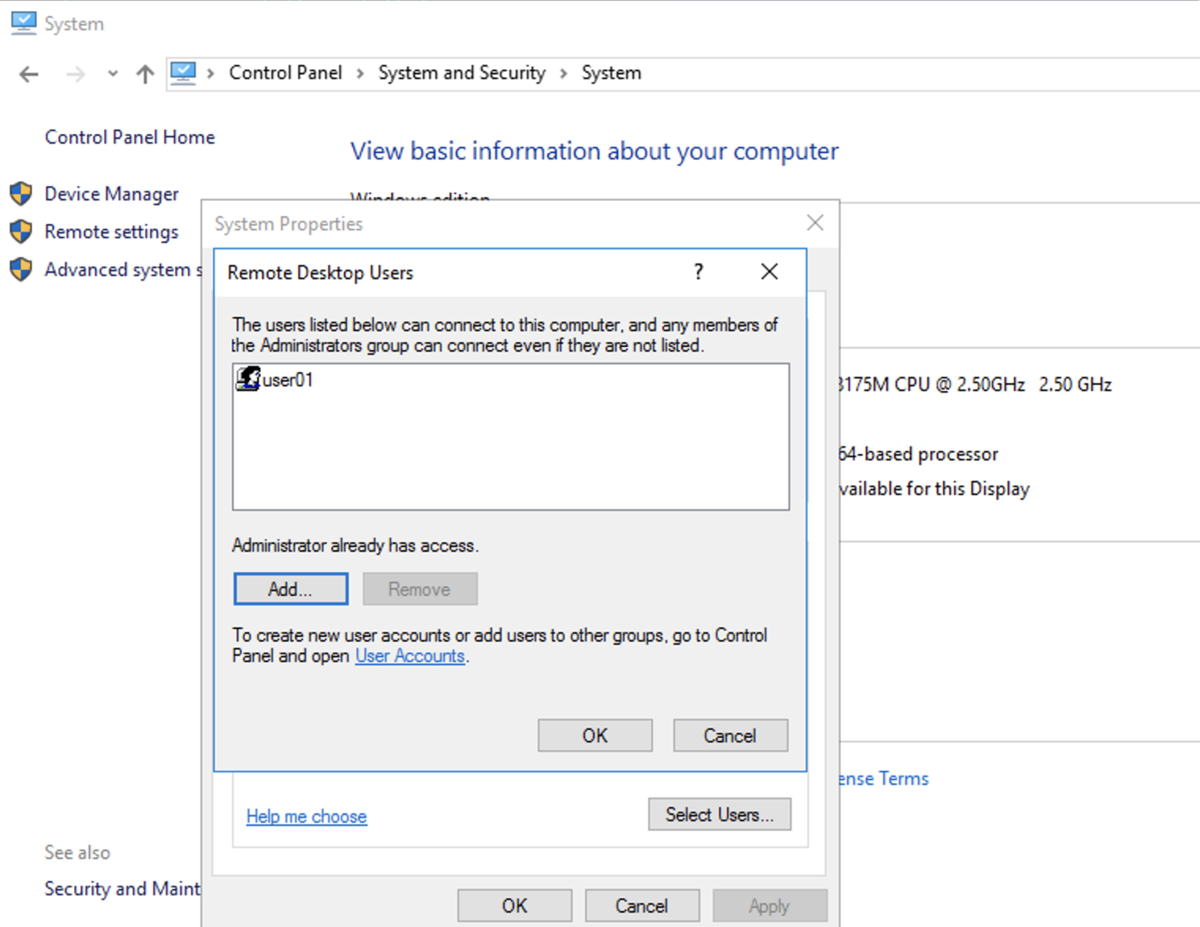Select Control Panel in the breadcrumb
This screenshot has width=1200, height=927.
point(285,73)
